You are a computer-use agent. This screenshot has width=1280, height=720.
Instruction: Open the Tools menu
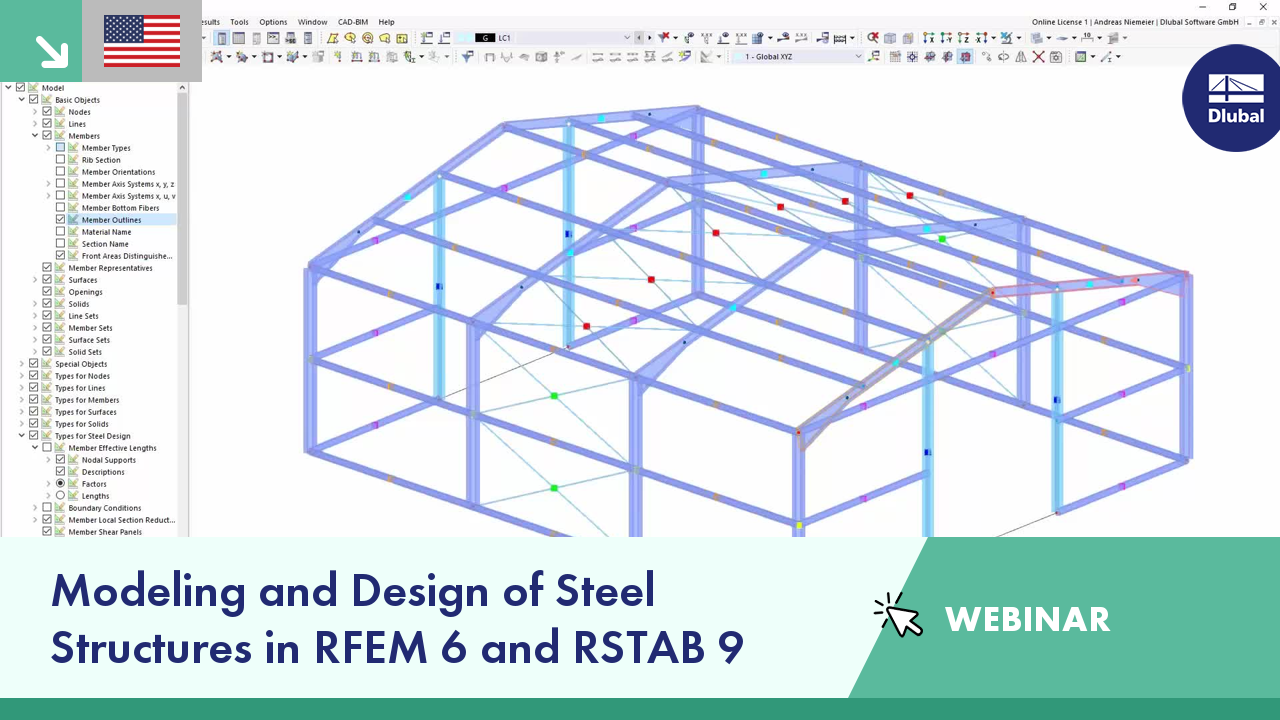pos(239,21)
